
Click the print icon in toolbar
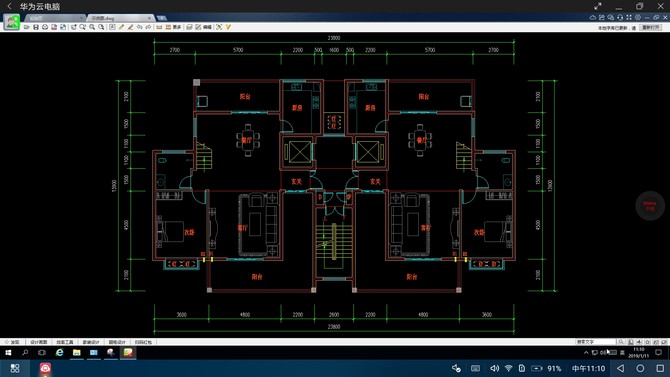click(x=189, y=27)
